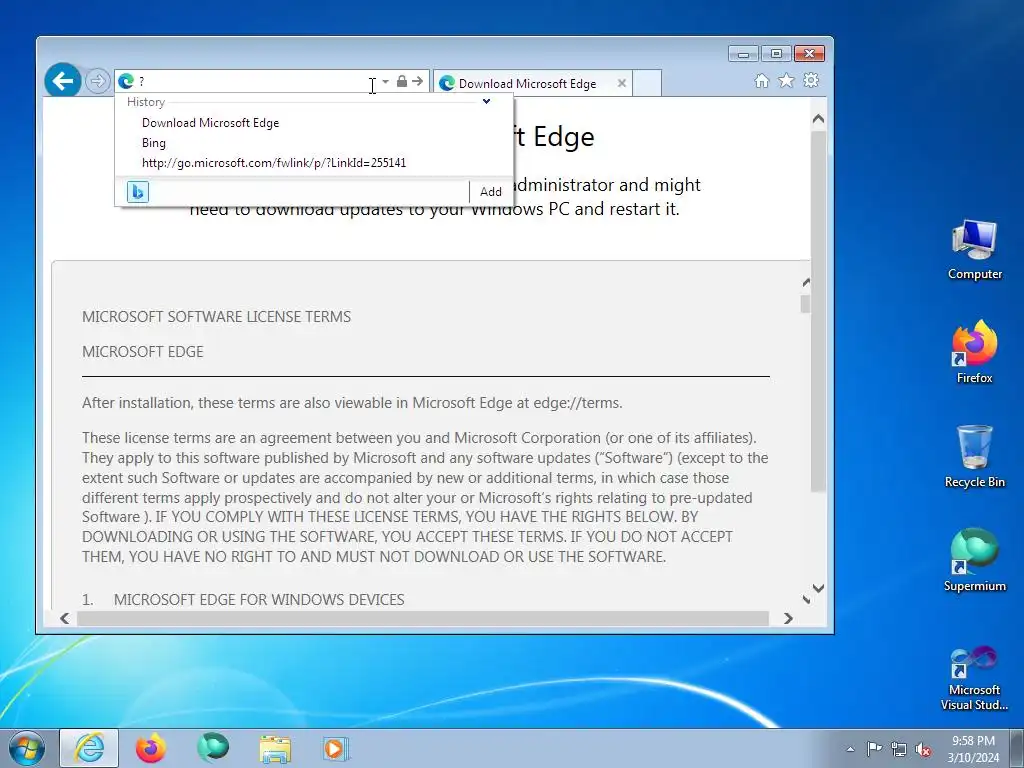1024x768 pixels.
Task: Click the Edge site icon in address bar
Action: click(126, 81)
